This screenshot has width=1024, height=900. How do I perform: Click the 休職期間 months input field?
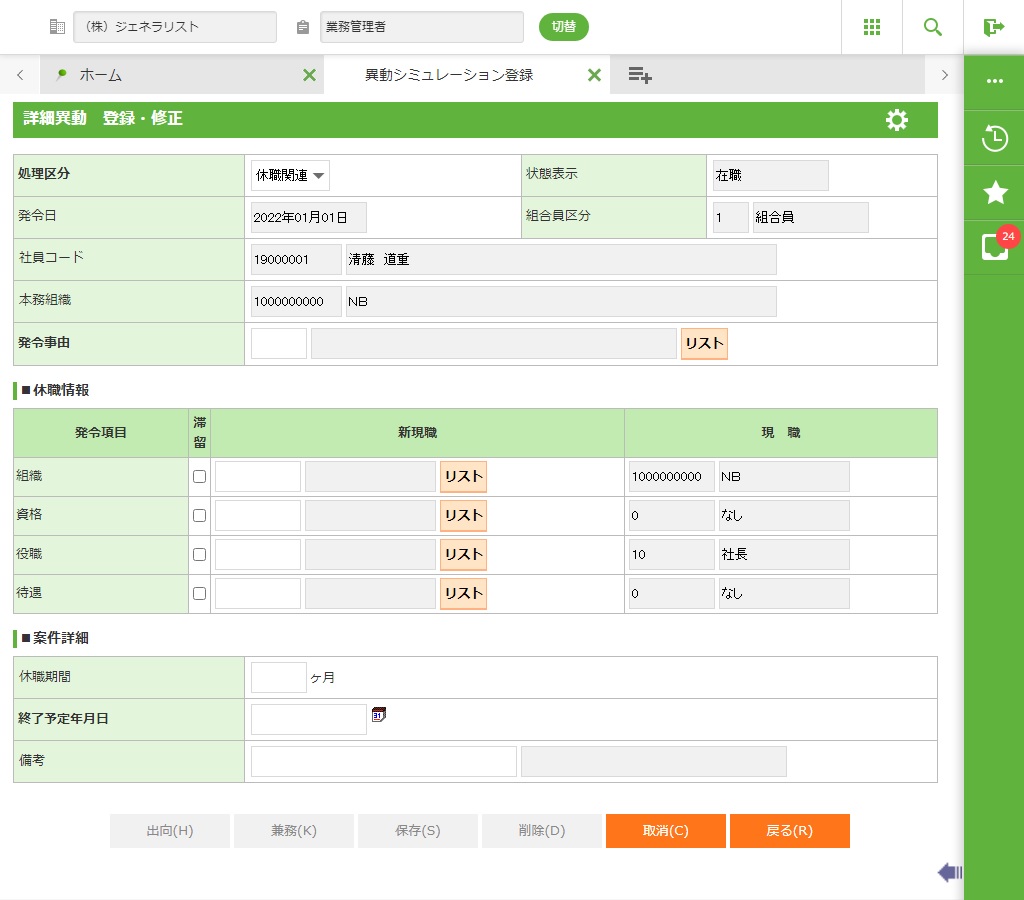[x=278, y=677]
